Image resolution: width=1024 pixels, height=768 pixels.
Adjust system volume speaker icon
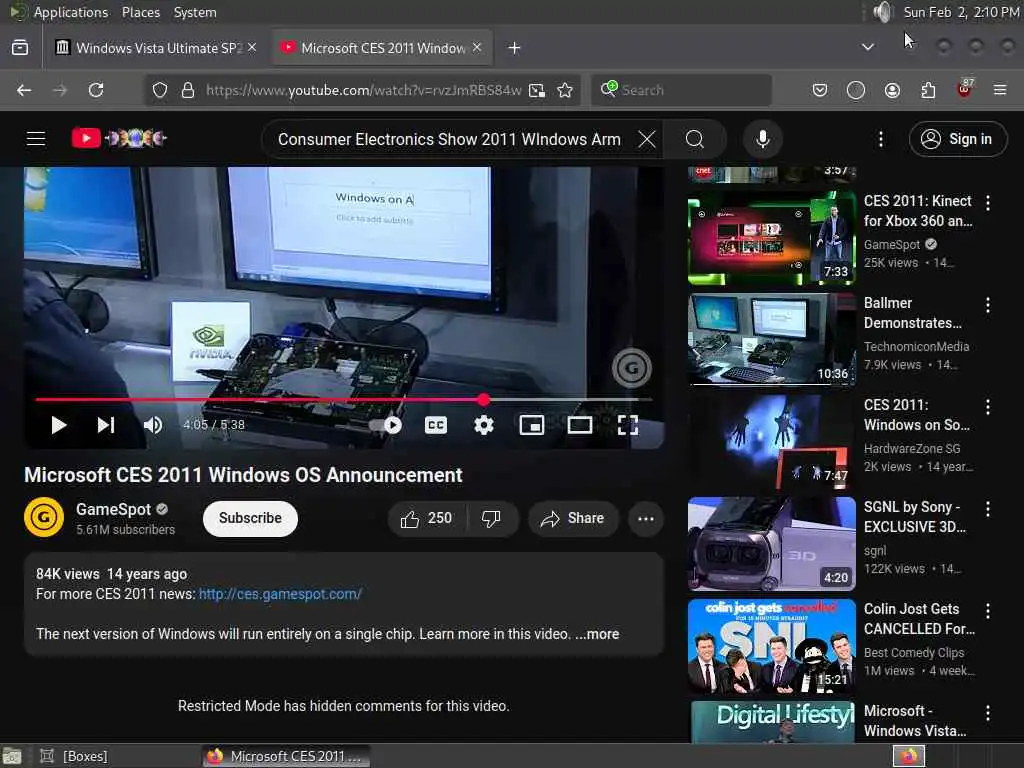point(883,12)
